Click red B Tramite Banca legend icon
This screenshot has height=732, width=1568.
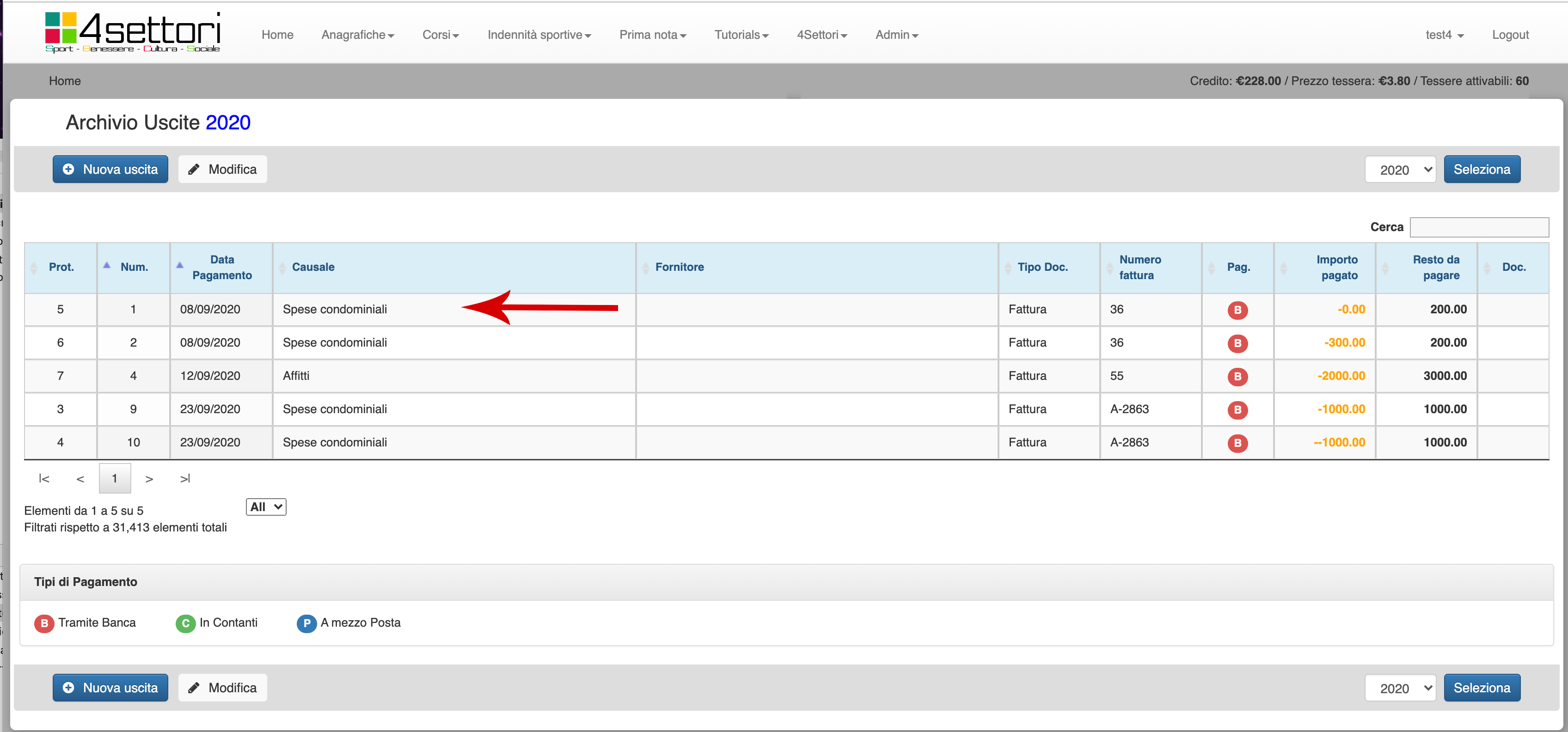click(44, 623)
